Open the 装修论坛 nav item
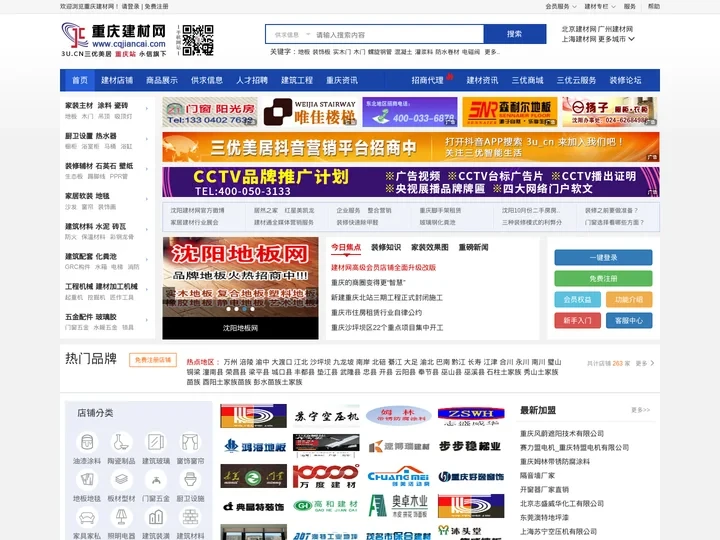720x540 pixels. pos(625,80)
